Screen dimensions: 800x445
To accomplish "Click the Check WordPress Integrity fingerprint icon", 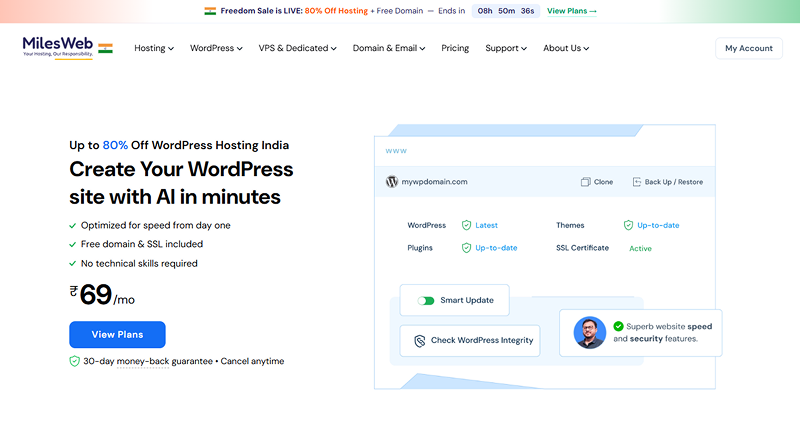I will [419, 341].
